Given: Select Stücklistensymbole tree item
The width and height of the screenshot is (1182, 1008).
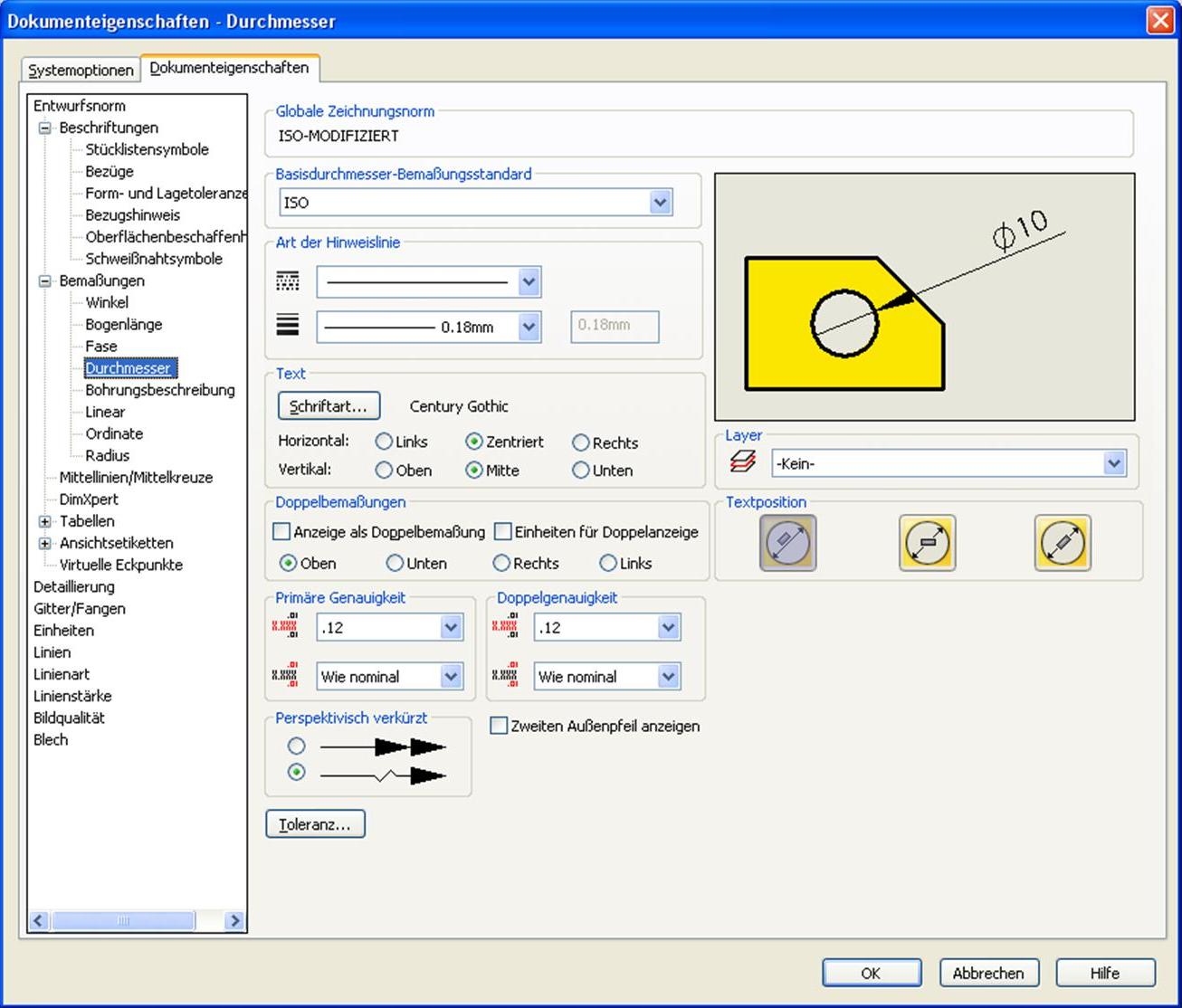Looking at the screenshot, I should 147,149.
